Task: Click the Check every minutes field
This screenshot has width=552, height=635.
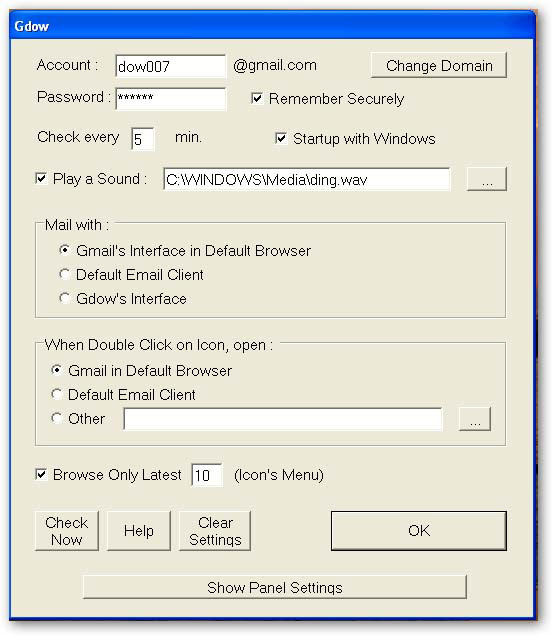Action: click(x=143, y=139)
